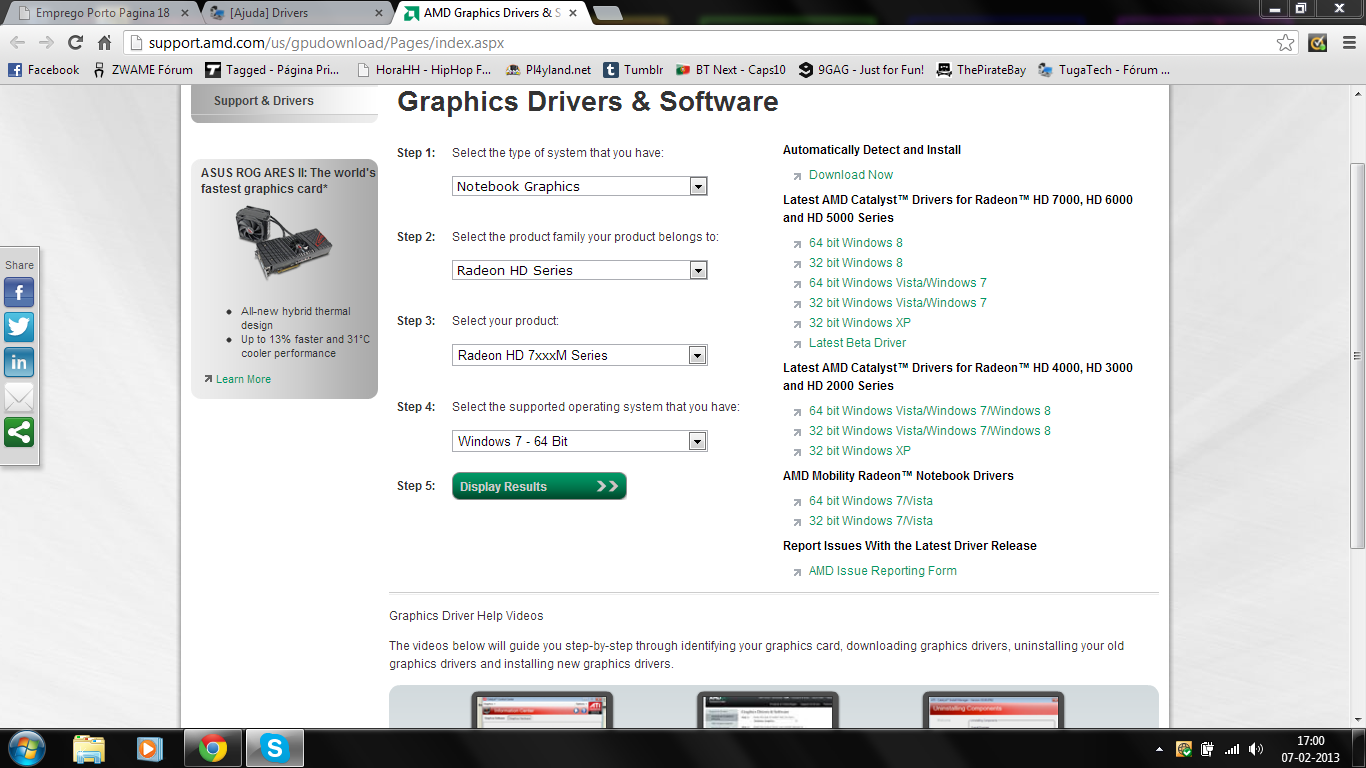Screen dimensions: 1366x768
Task: Open the green general share icon
Action: 19,432
